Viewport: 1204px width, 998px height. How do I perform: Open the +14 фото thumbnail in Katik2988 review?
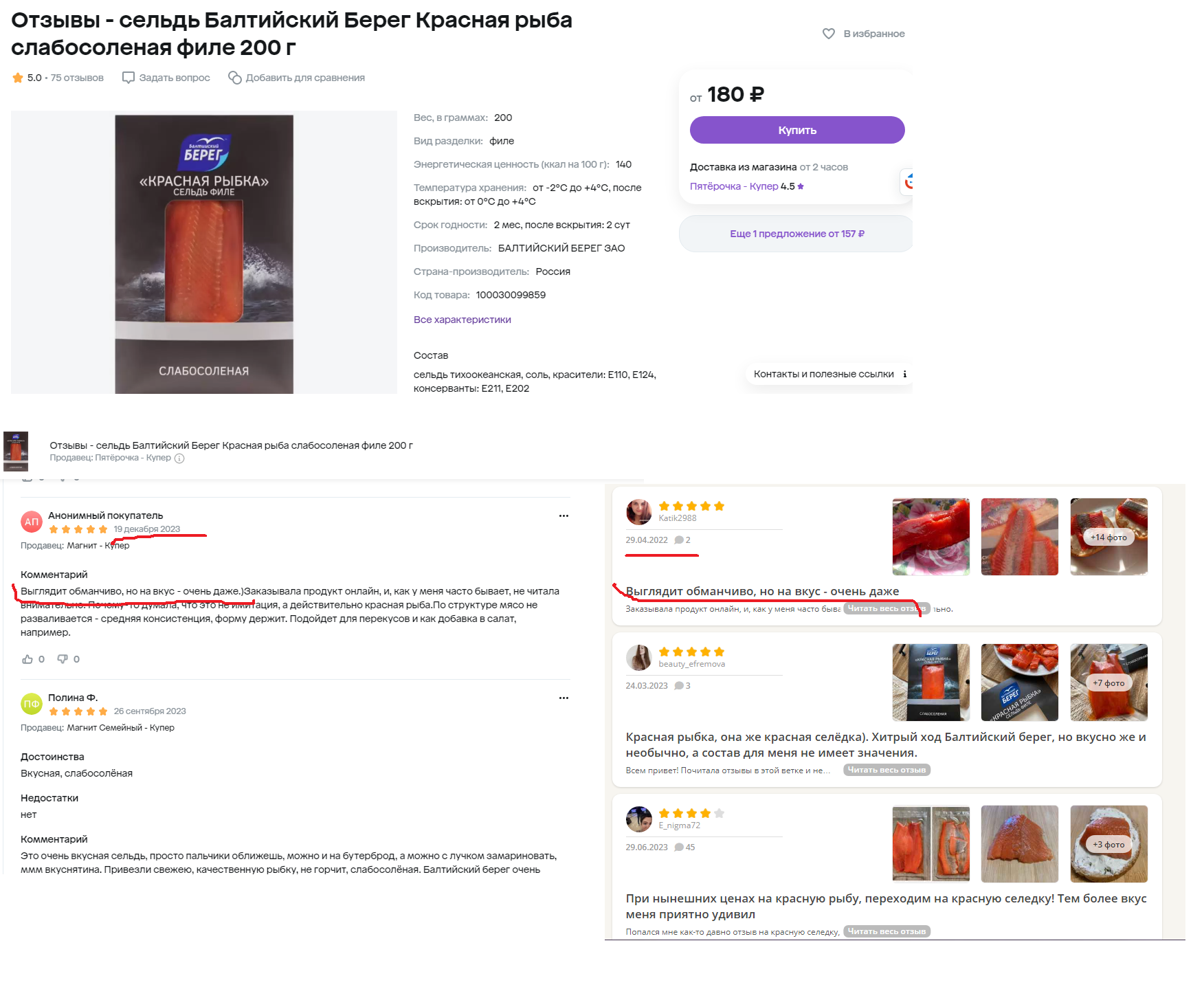pyautogui.click(x=1108, y=537)
